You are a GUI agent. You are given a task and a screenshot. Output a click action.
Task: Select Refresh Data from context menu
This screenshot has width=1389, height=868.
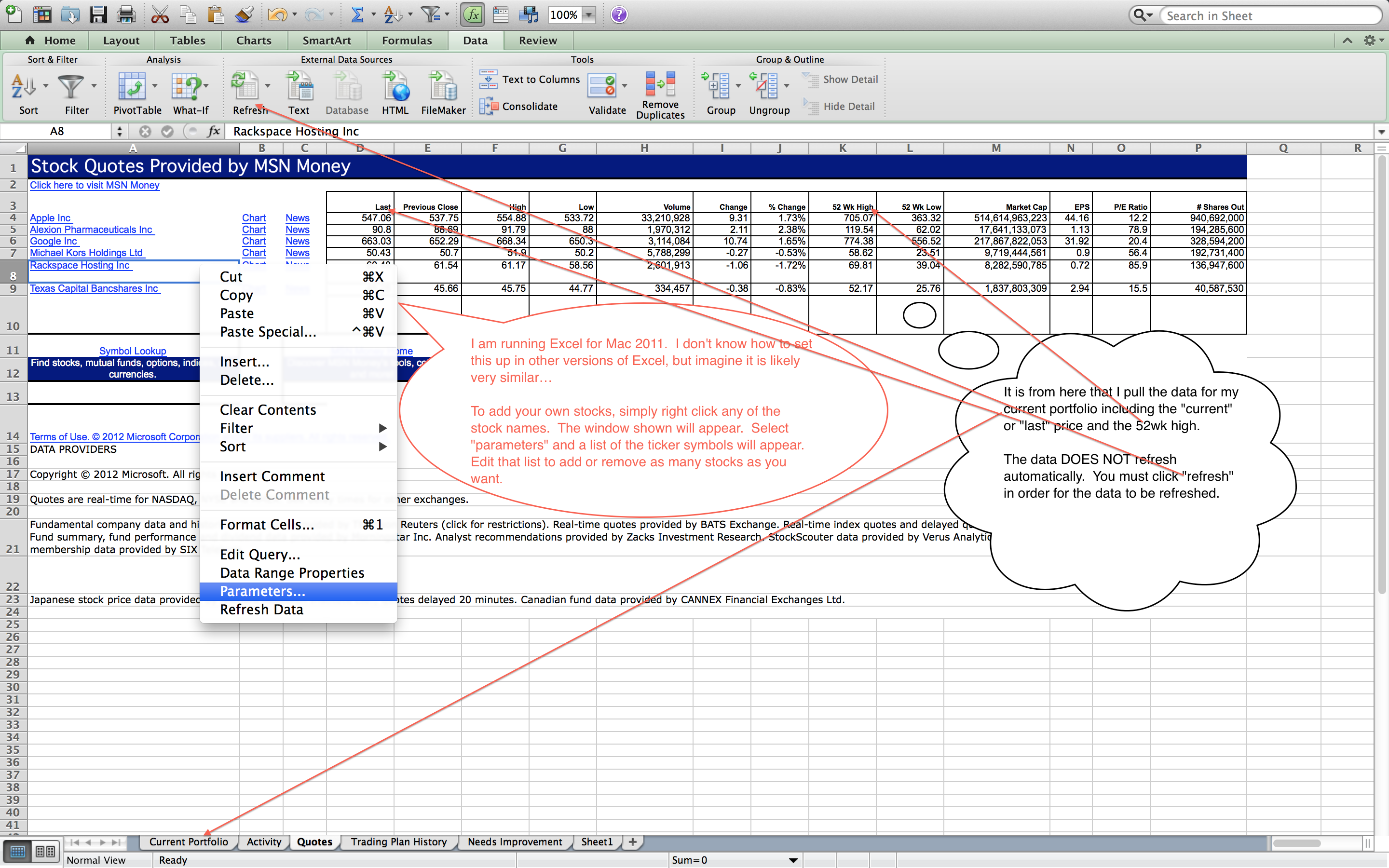pyautogui.click(x=261, y=609)
